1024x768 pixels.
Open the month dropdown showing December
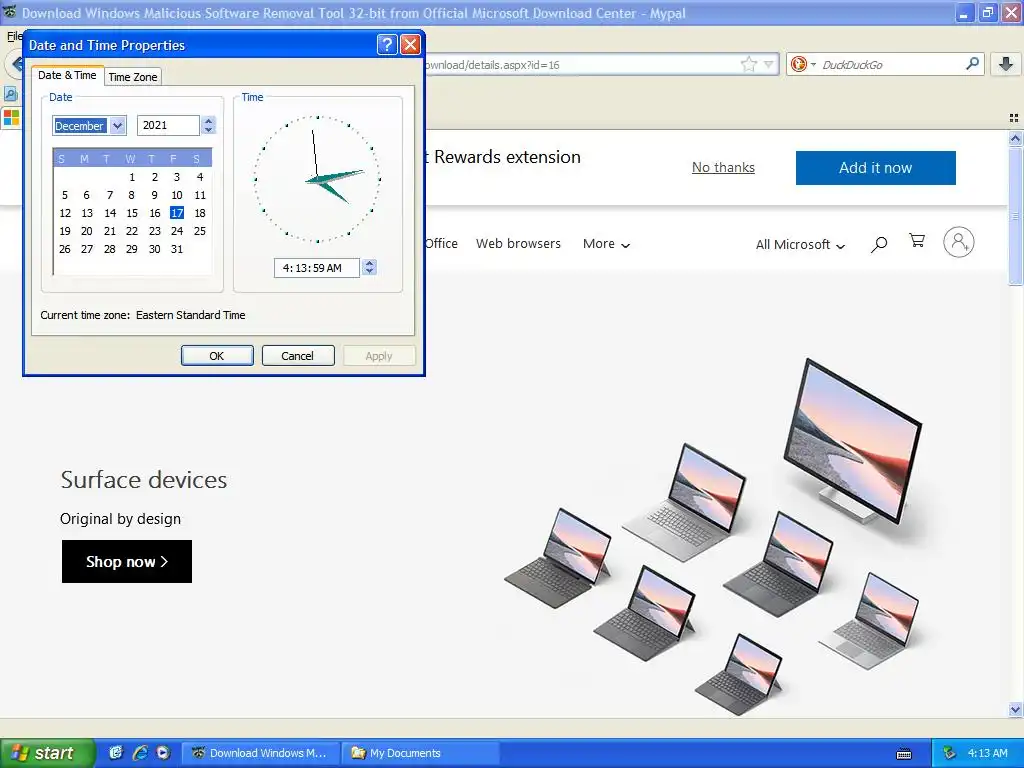pyautogui.click(x=118, y=125)
